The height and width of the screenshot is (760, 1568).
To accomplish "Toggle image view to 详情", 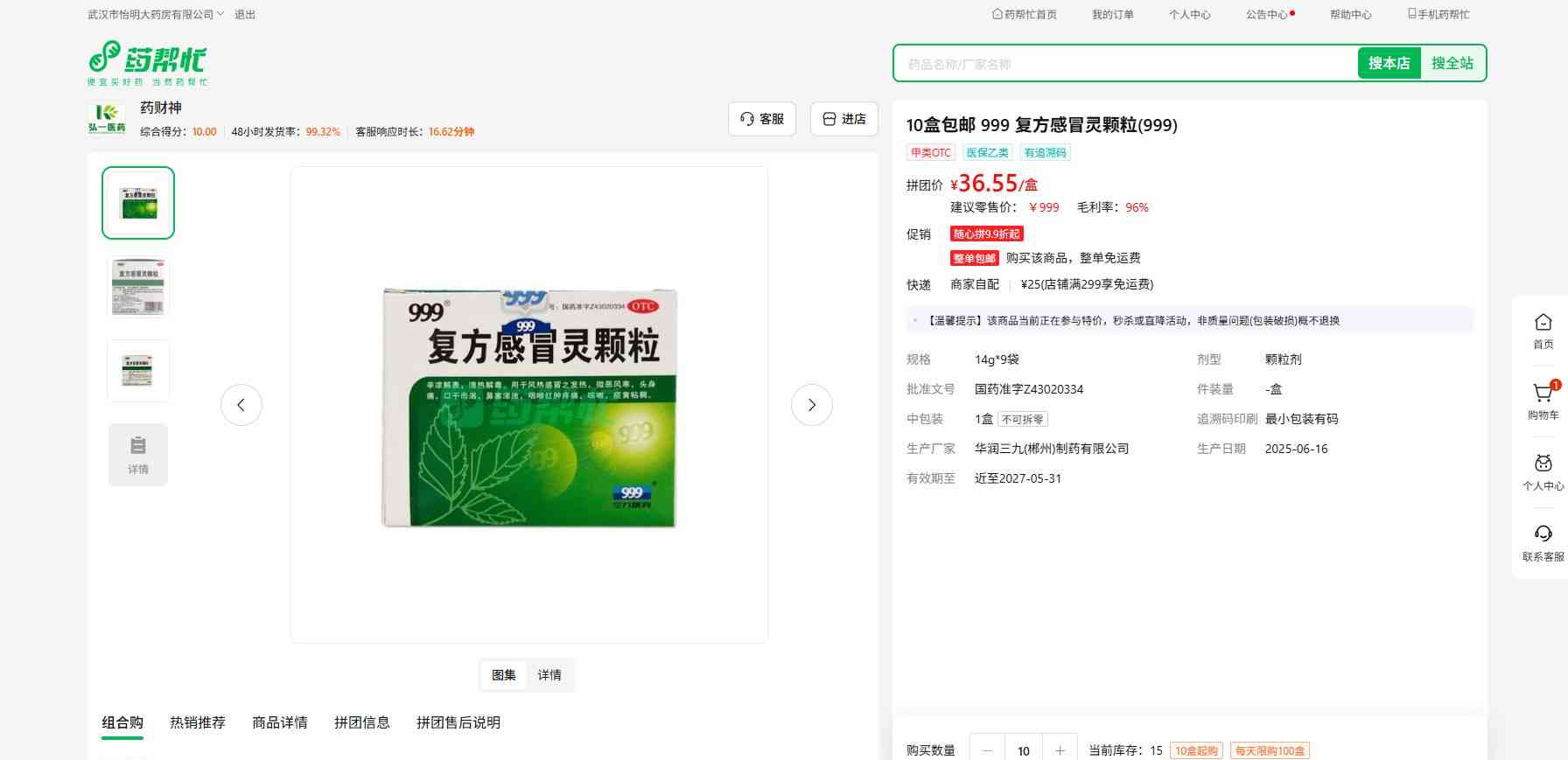I will 549,675.
